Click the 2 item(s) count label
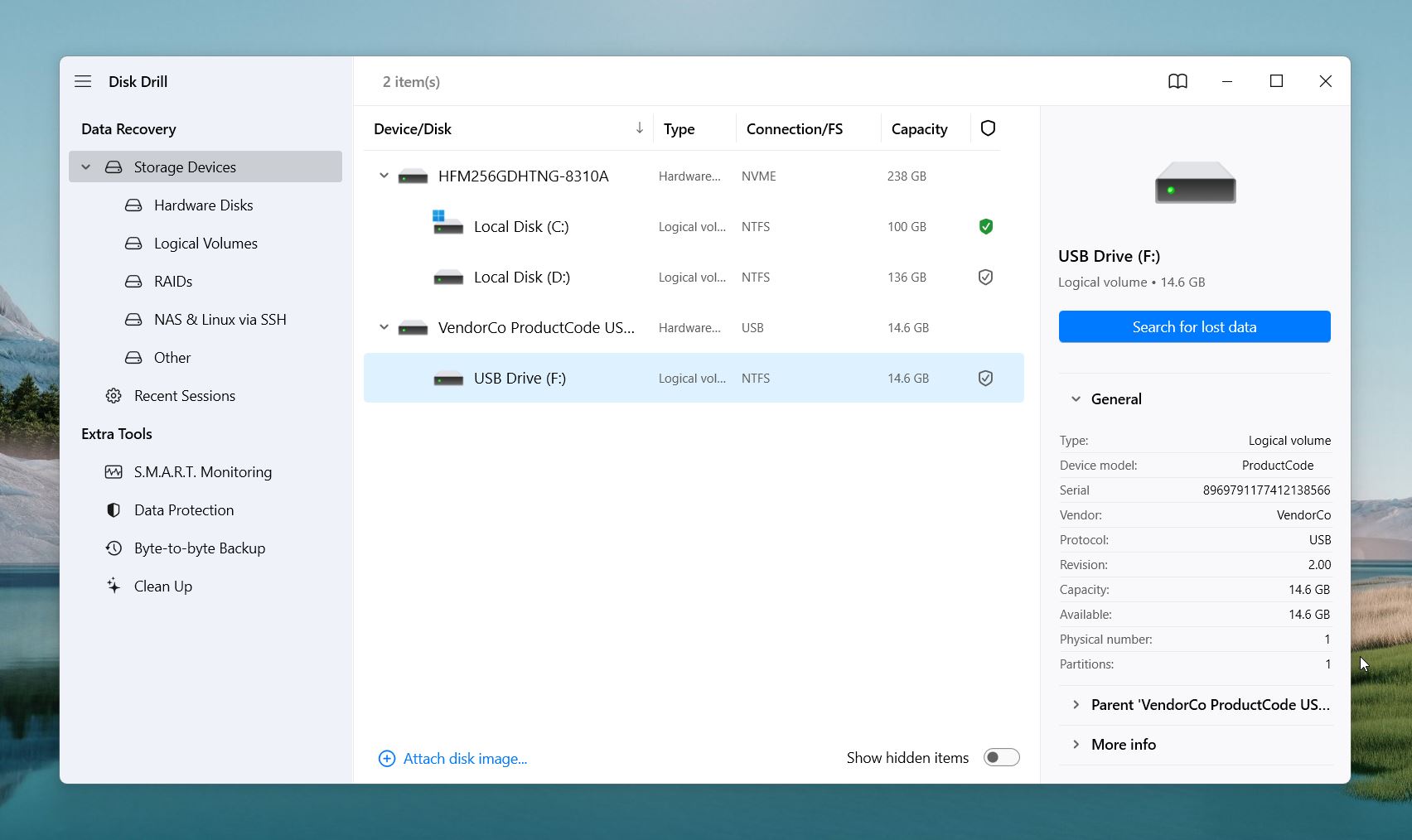 pos(411,82)
